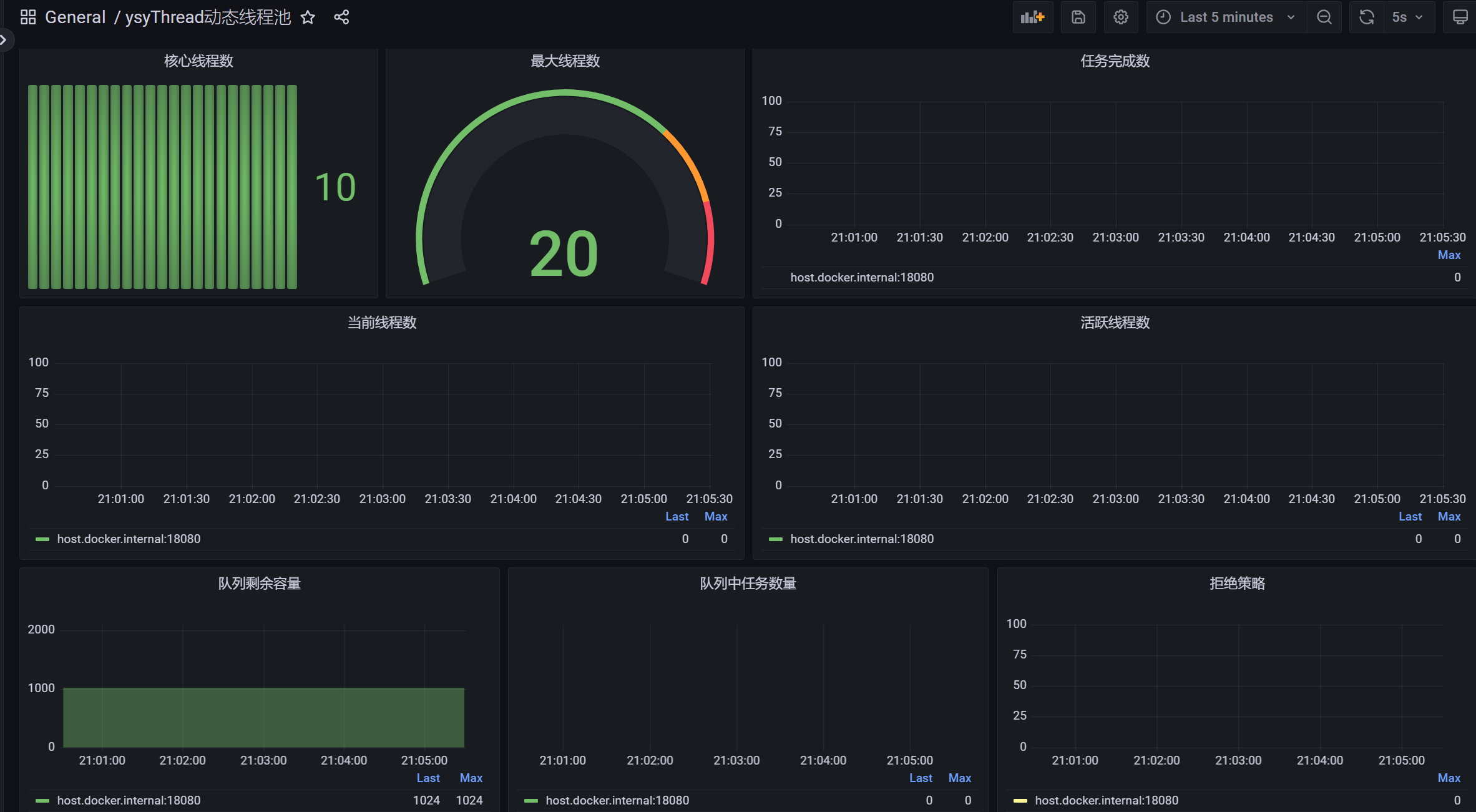1476x812 pixels.
Task: Go to General folder breadcrumb
Action: pyautogui.click(x=75, y=17)
